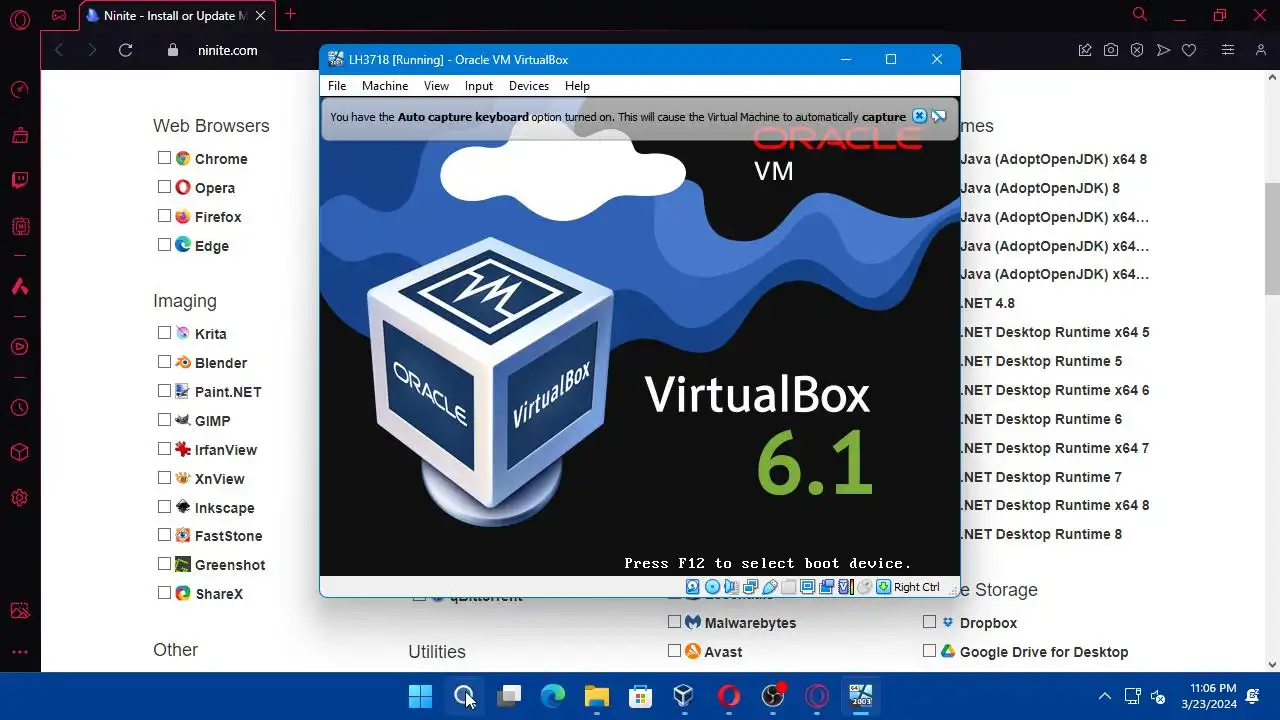This screenshot has width=1280, height=720.
Task: Open the Extensions cube icon in Opera sidebar
Action: tap(20, 453)
